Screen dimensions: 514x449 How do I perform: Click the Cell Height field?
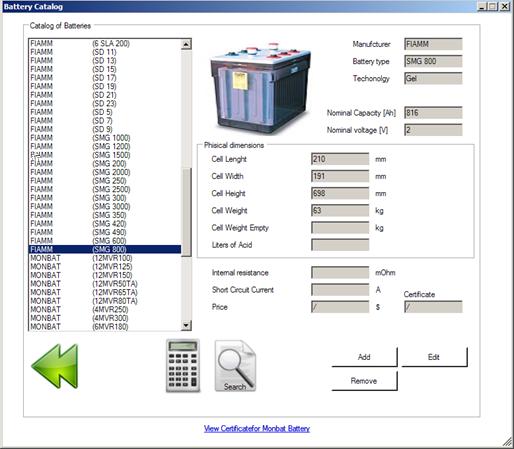point(340,193)
